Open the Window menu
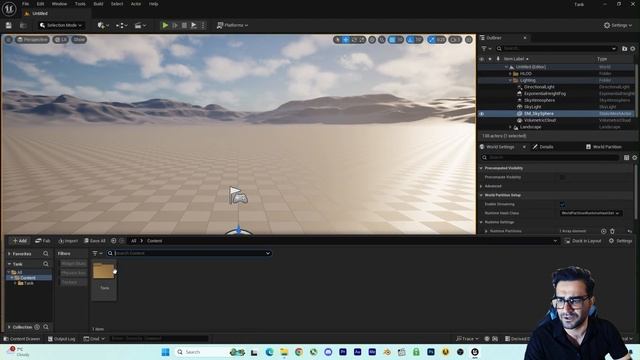This screenshot has height=360, width=640. point(59,4)
